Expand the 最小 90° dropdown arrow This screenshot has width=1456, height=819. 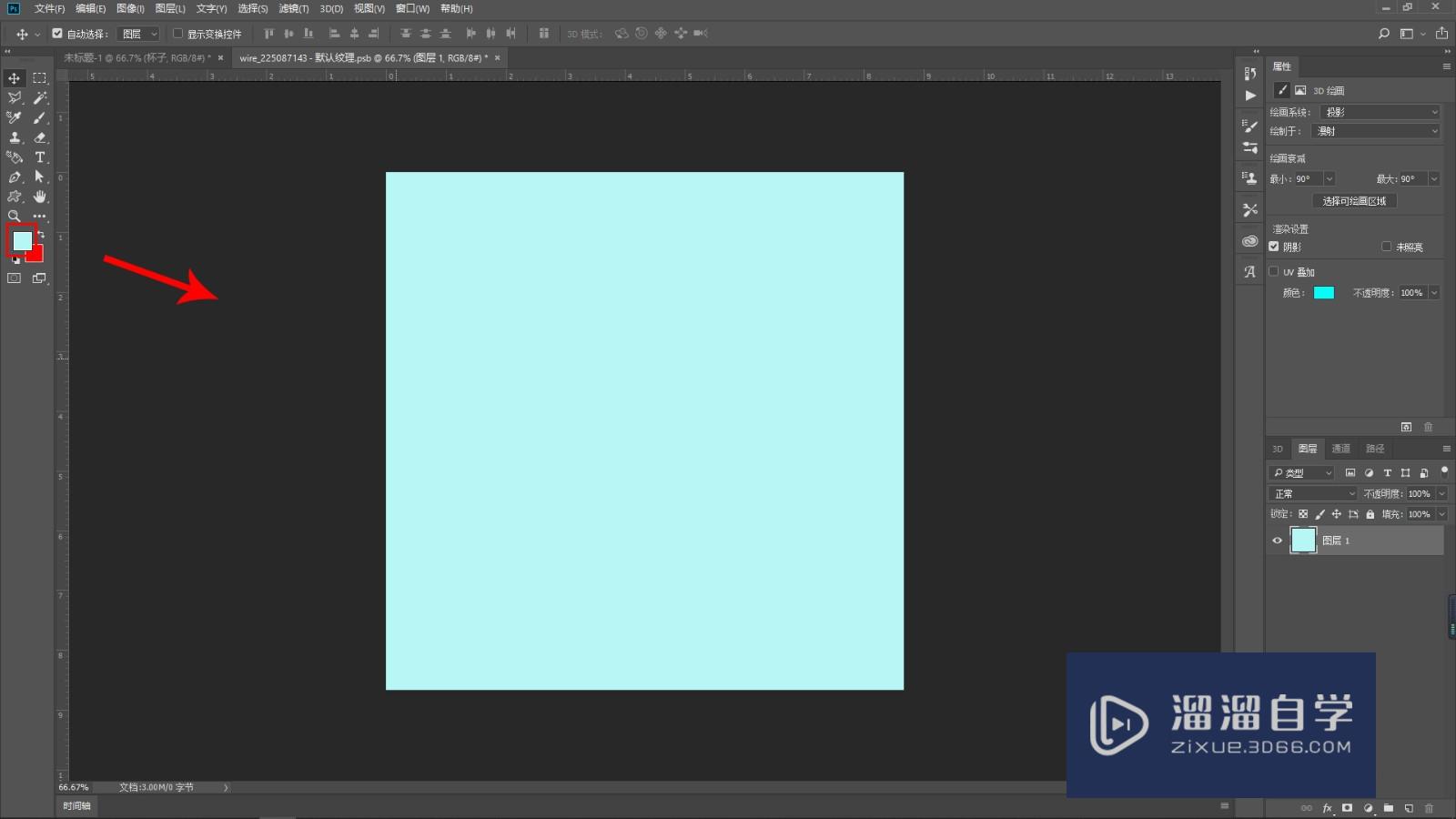click(1330, 179)
